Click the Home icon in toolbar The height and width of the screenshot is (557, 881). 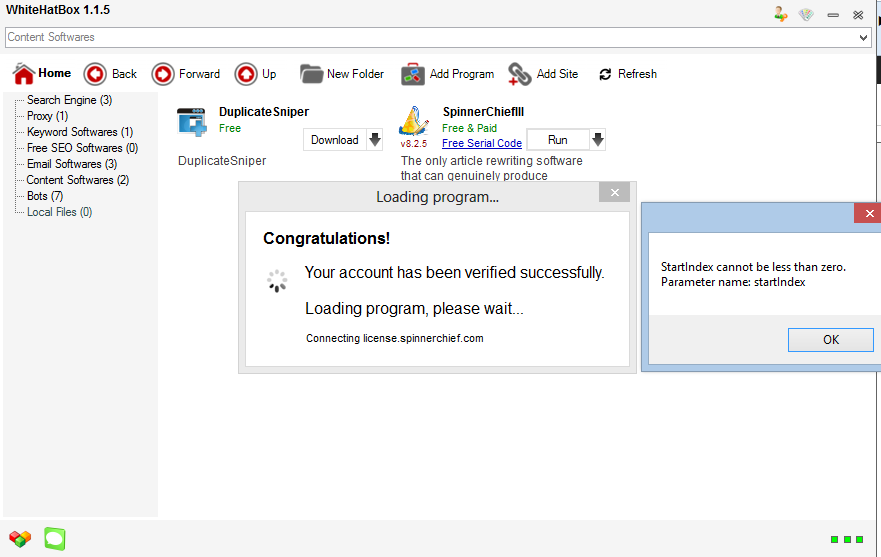pyautogui.click(x=24, y=74)
